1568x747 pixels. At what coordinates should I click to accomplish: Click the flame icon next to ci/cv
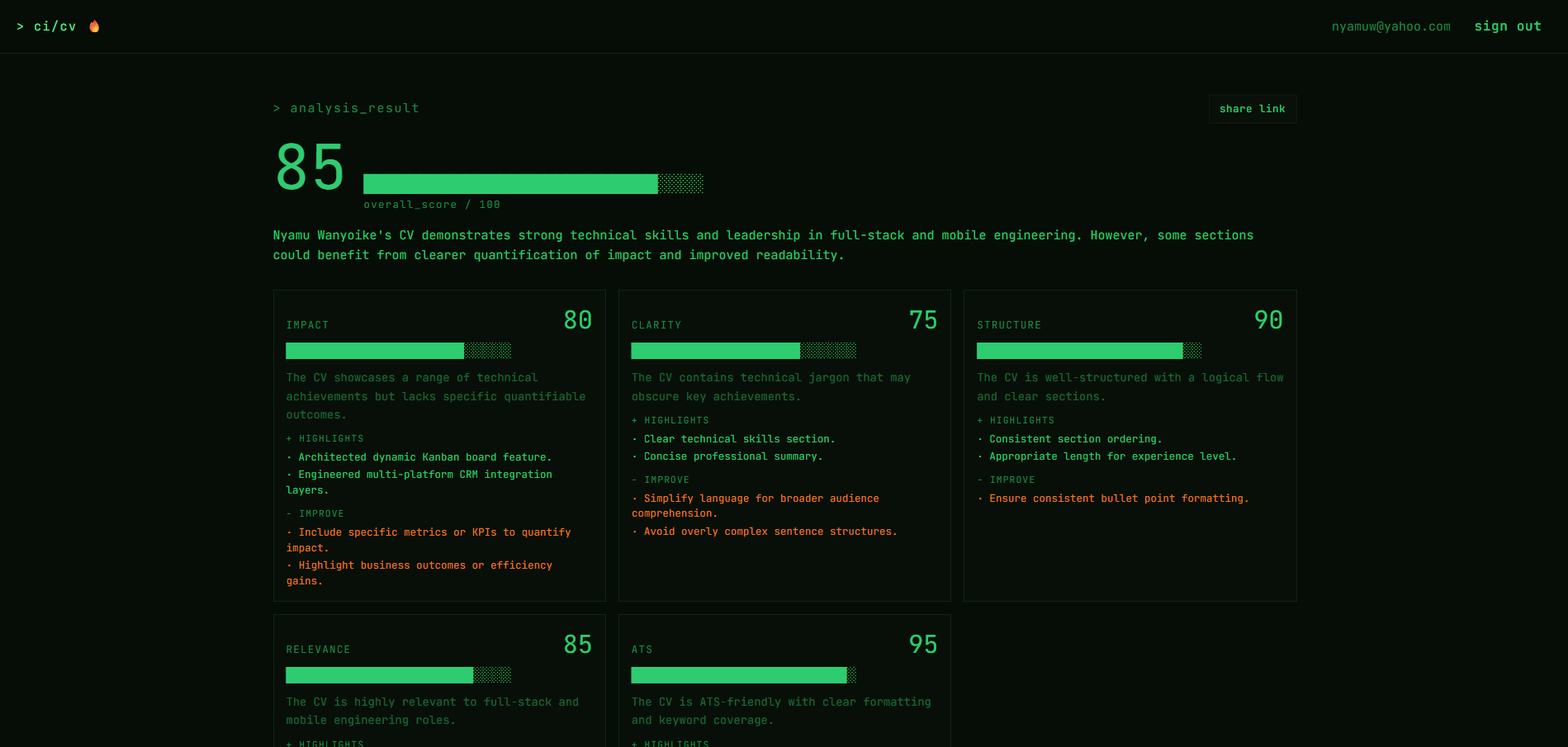pos(94,26)
